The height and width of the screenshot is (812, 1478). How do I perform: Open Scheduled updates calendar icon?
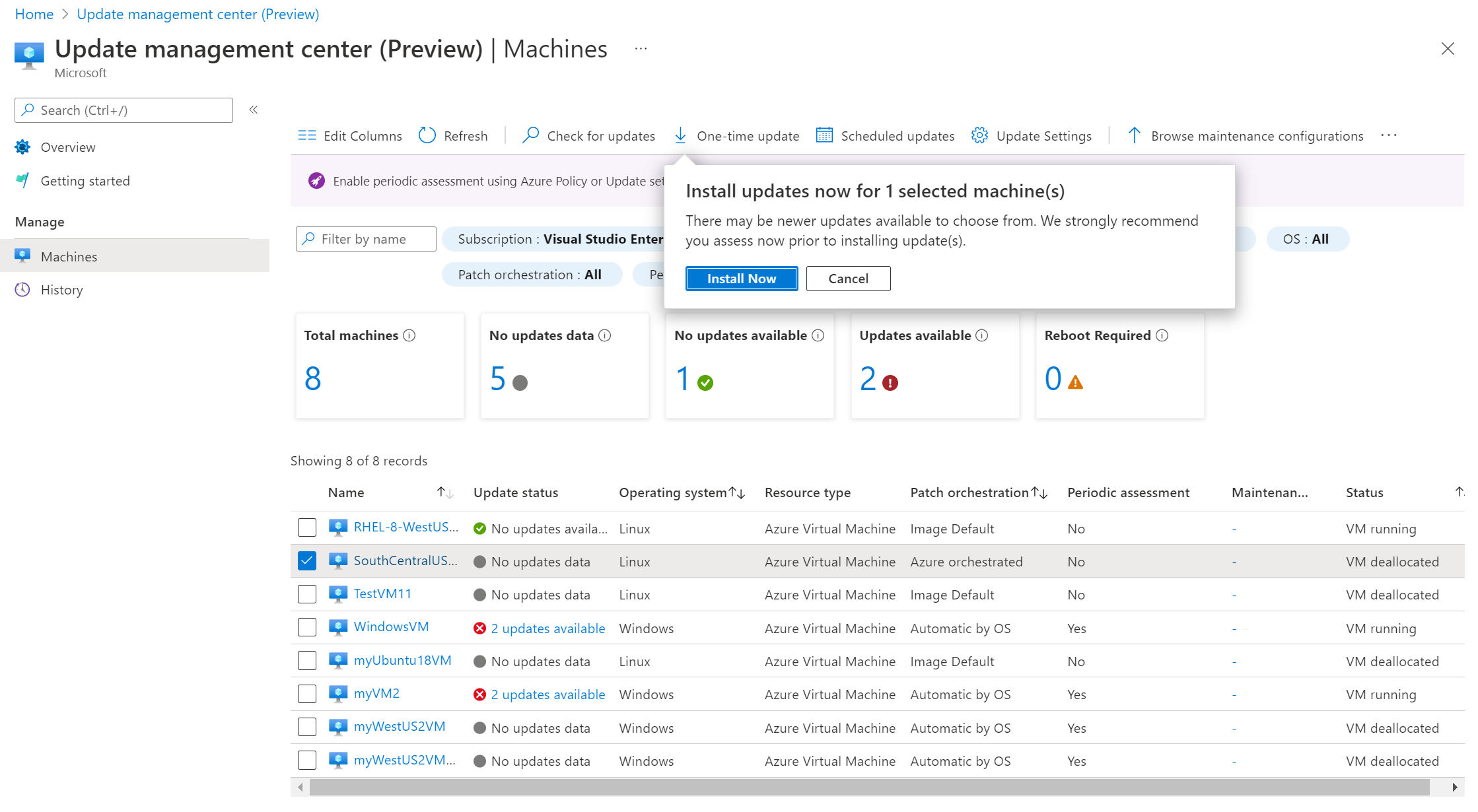point(824,135)
